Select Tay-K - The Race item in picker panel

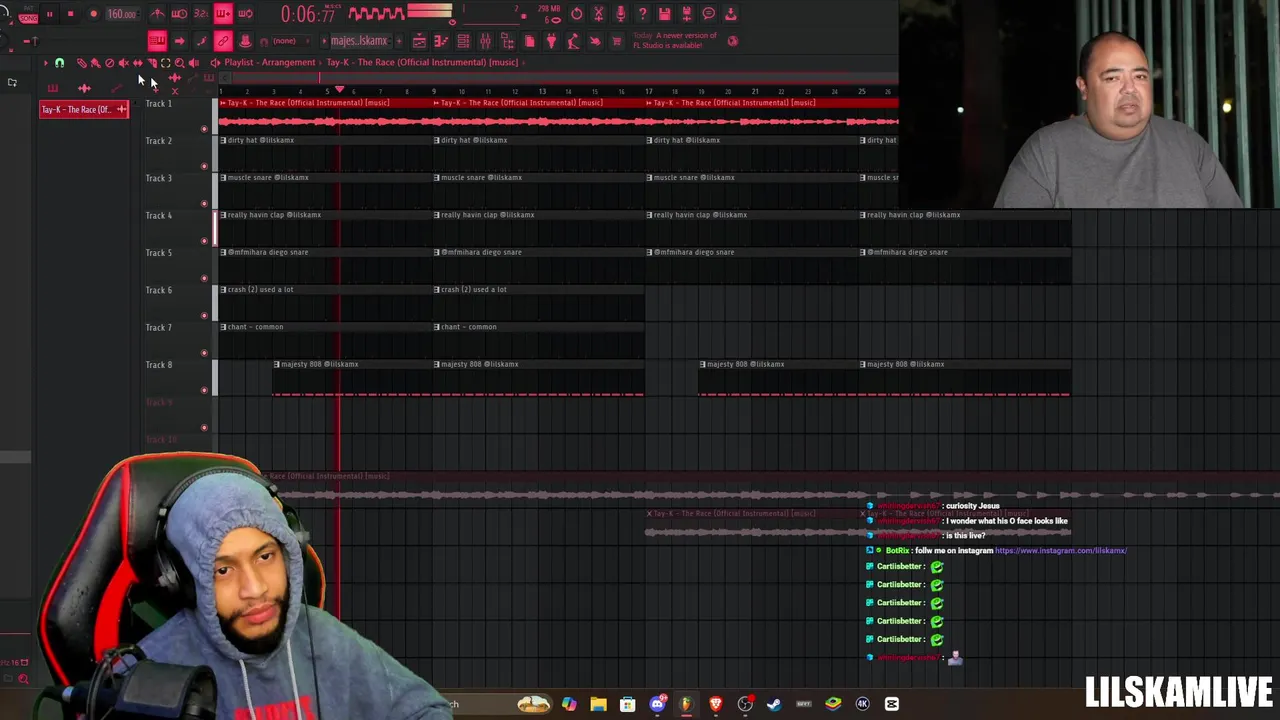tap(84, 109)
